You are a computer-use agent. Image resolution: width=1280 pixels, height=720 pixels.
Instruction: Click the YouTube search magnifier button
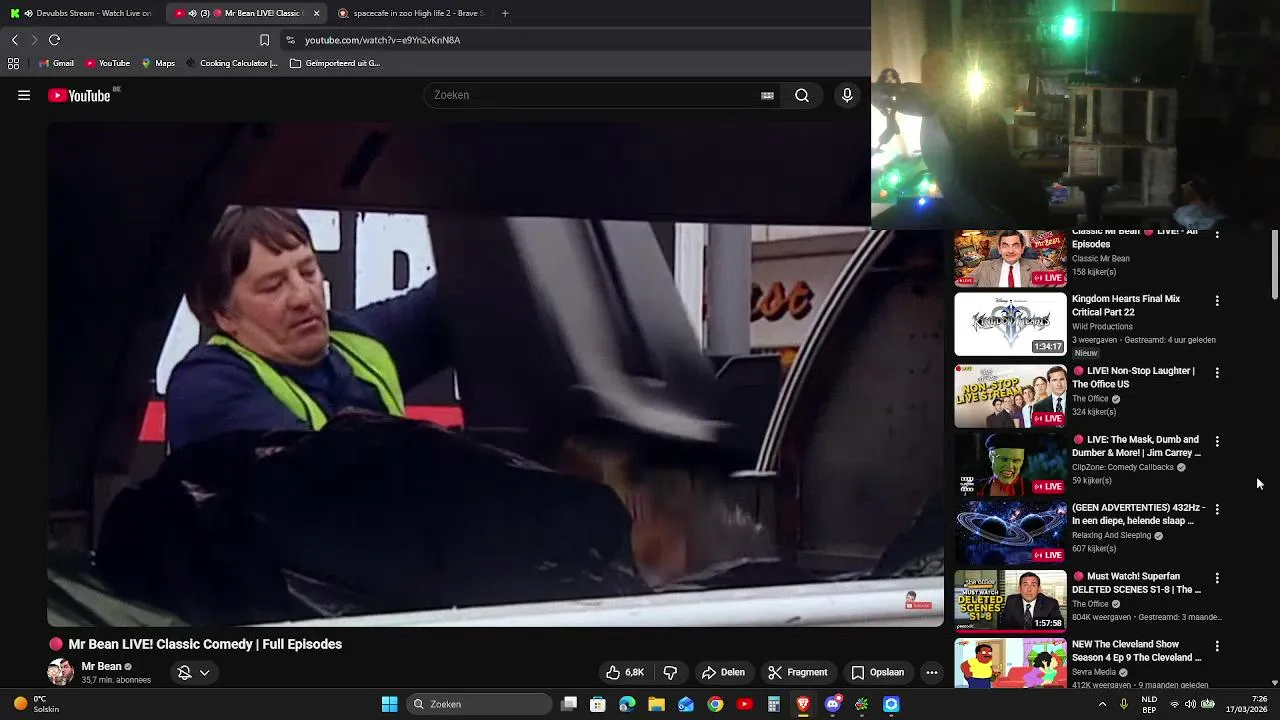pyautogui.click(x=802, y=95)
